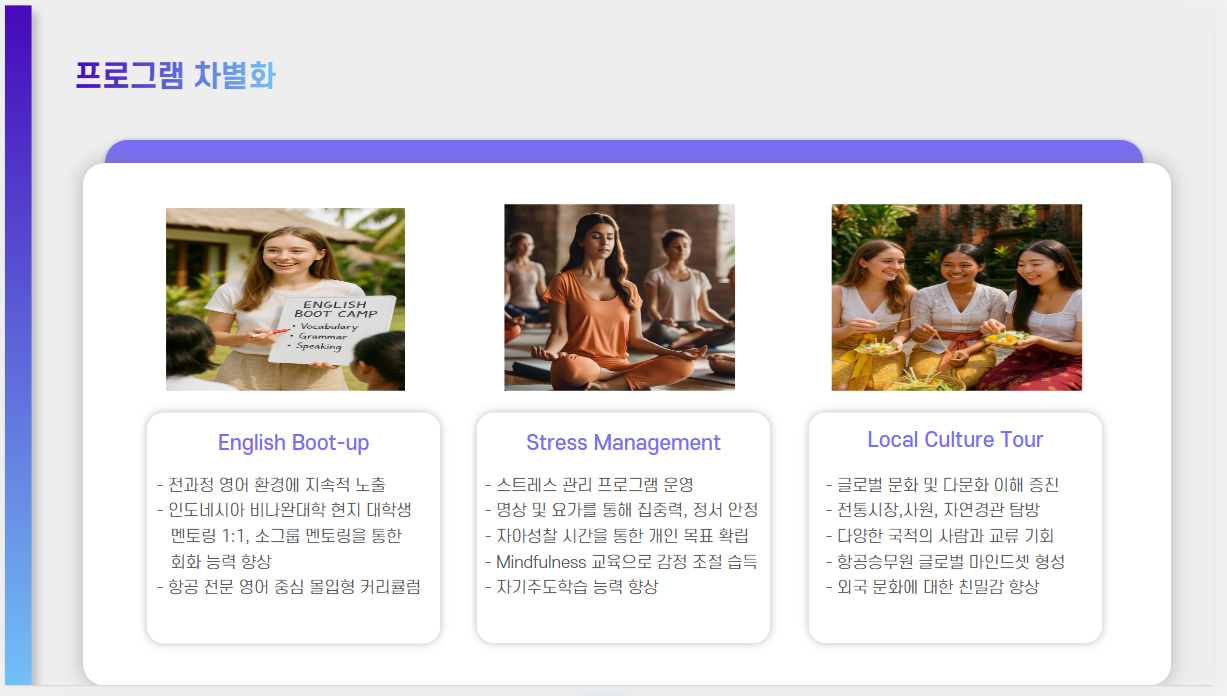
Task: Click the Local Culture Tour heading
Action: 955,440
